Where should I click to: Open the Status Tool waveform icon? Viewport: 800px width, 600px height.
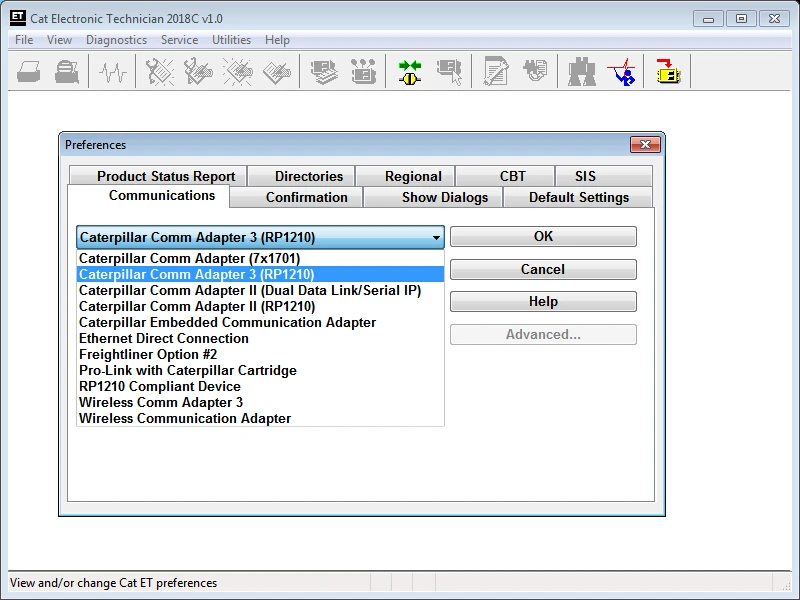click(112, 72)
